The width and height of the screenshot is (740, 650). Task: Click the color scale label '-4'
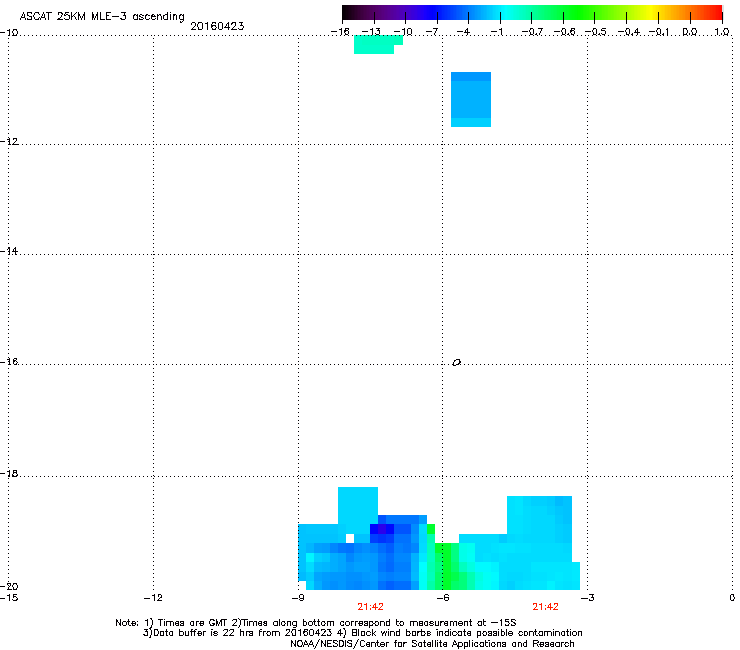click(463, 32)
